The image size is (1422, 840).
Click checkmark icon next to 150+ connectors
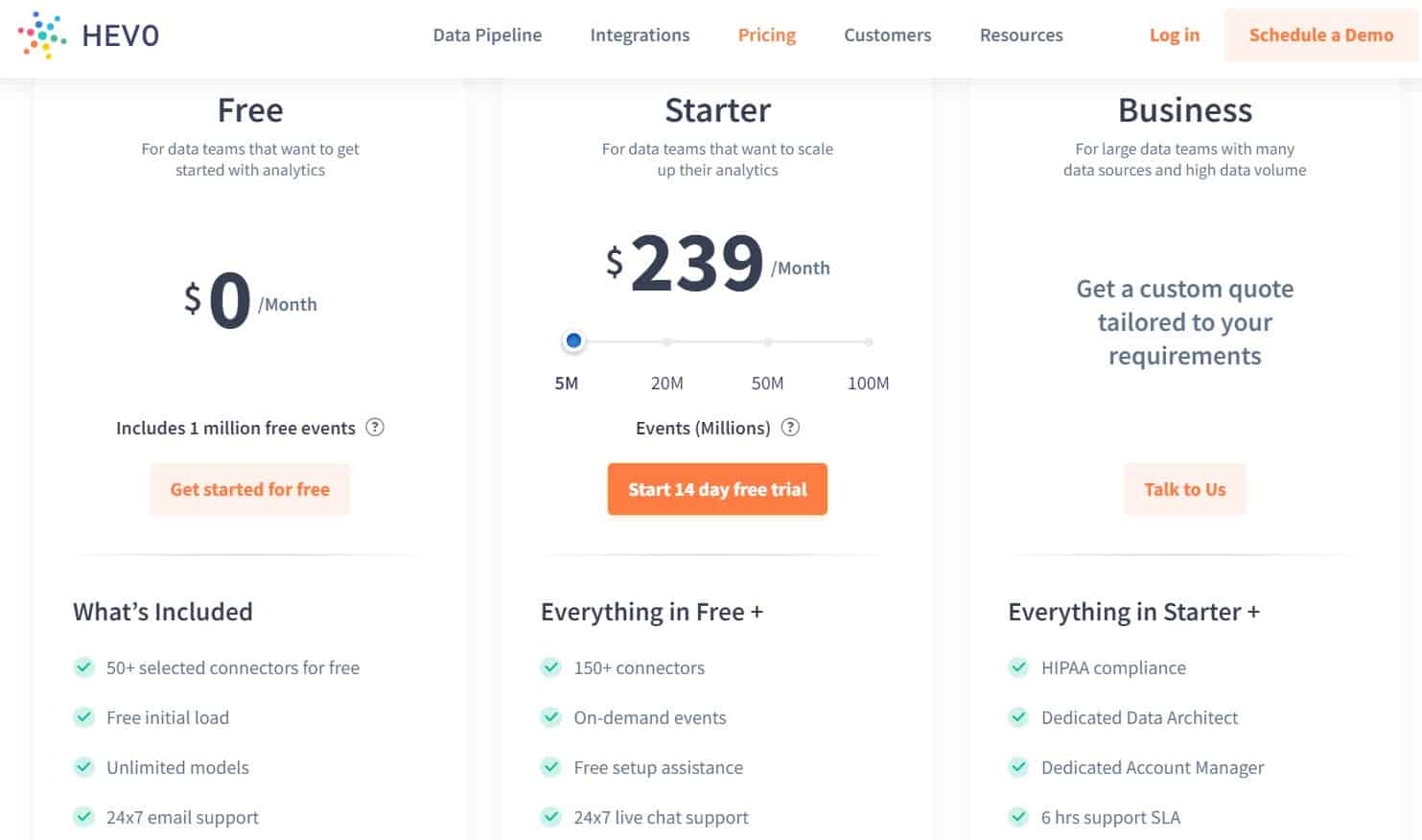551,667
